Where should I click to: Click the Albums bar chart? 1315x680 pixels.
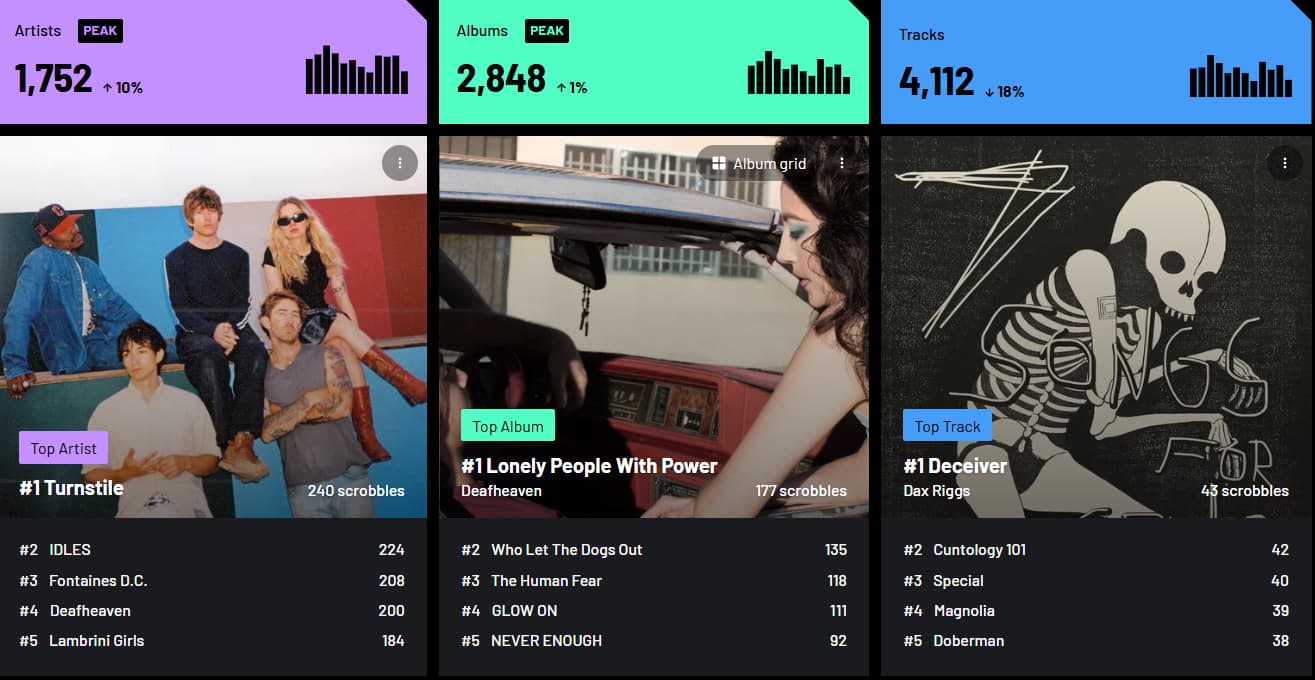point(798,72)
